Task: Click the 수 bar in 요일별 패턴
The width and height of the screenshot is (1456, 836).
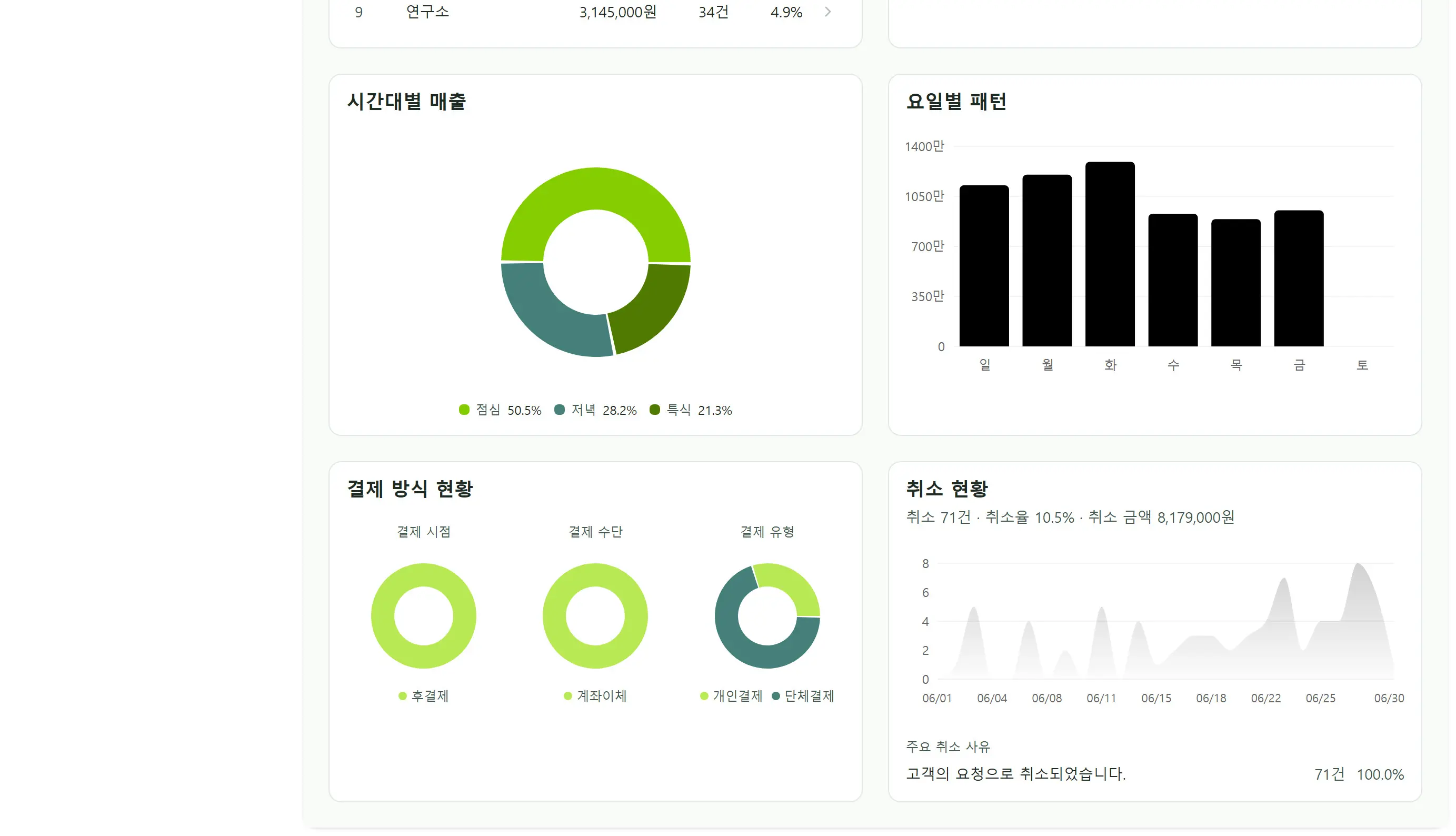Action: coord(1173,280)
